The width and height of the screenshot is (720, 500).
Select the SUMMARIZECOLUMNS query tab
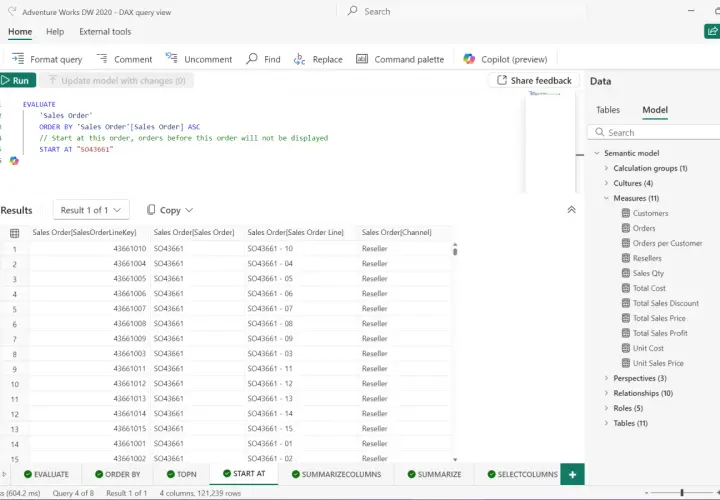point(337,474)
